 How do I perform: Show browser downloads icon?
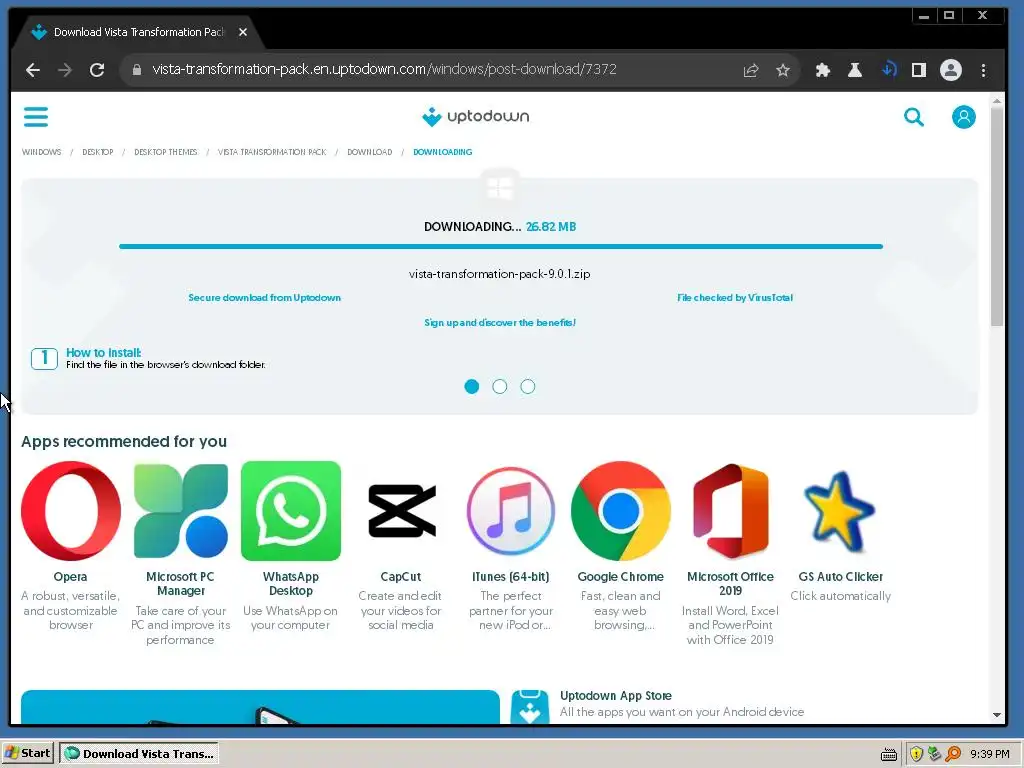pyautogui.click(x=888, y=69)
